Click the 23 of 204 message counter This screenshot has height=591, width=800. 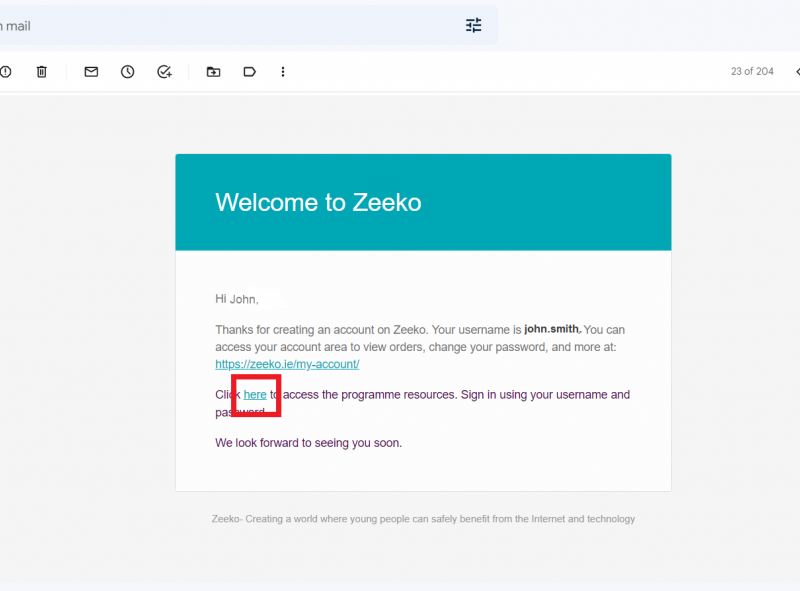tap(752, 71)
